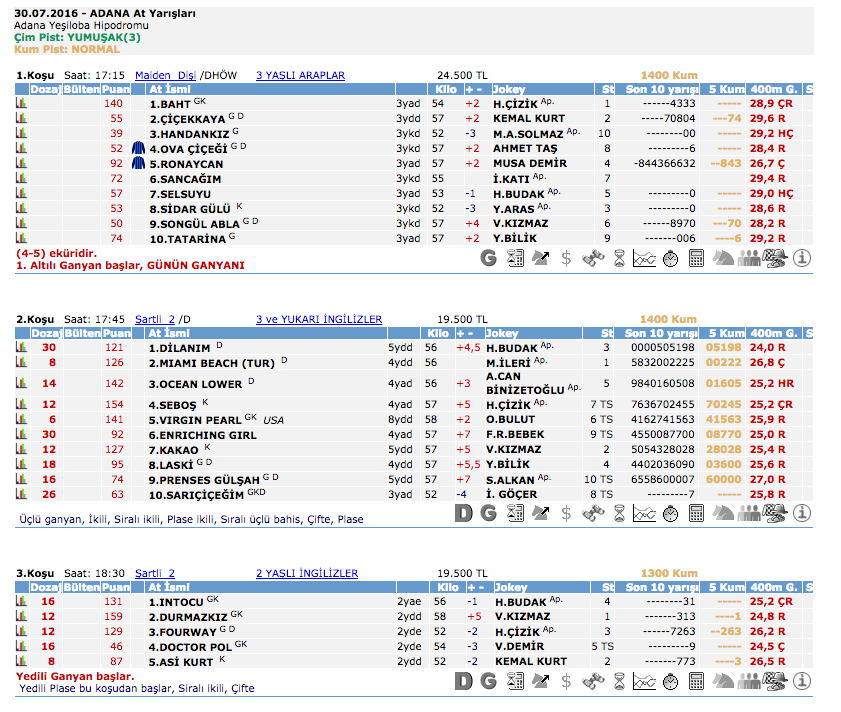841x712 pixels.
Task: Click the Jokey column header in race 1
Action: coord(509,89)
